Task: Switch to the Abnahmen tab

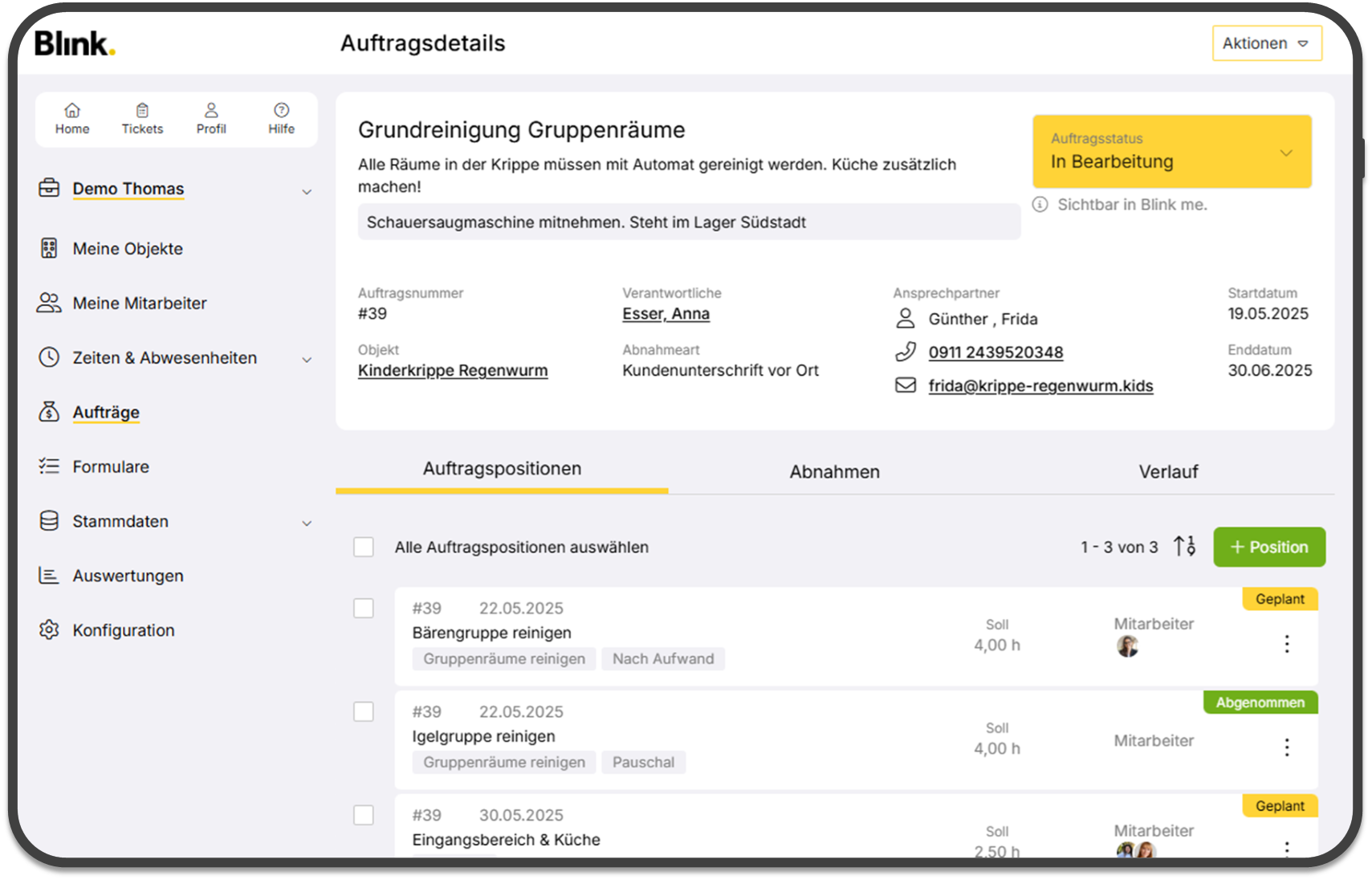Action: [834, 472]
